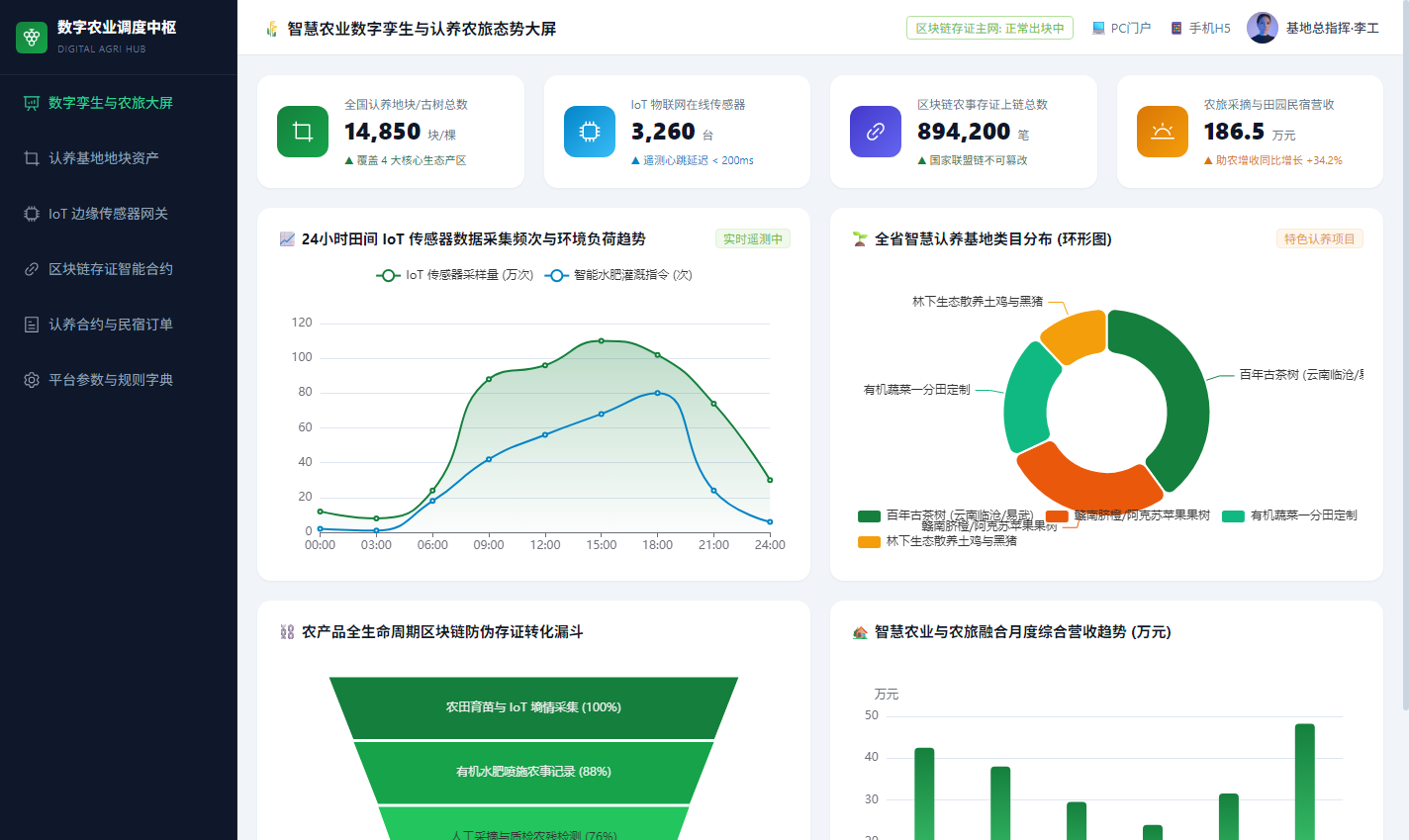
Task: Click the purple chain icon on 区块链 card
Action: pyautogui.click(x=876, y=132)
